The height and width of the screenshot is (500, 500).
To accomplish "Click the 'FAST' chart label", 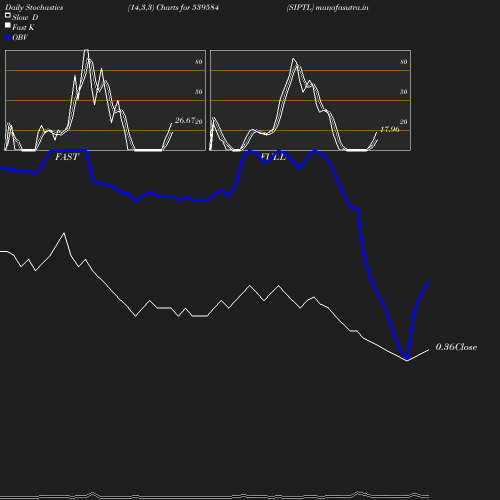I will [x=67, y=157].
